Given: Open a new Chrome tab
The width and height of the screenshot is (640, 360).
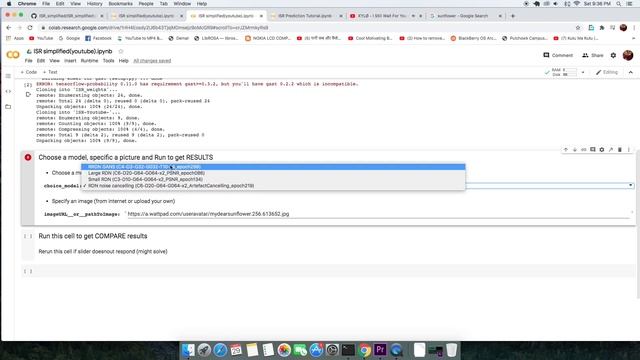Looking at the screenshot, I should (513, 16).
